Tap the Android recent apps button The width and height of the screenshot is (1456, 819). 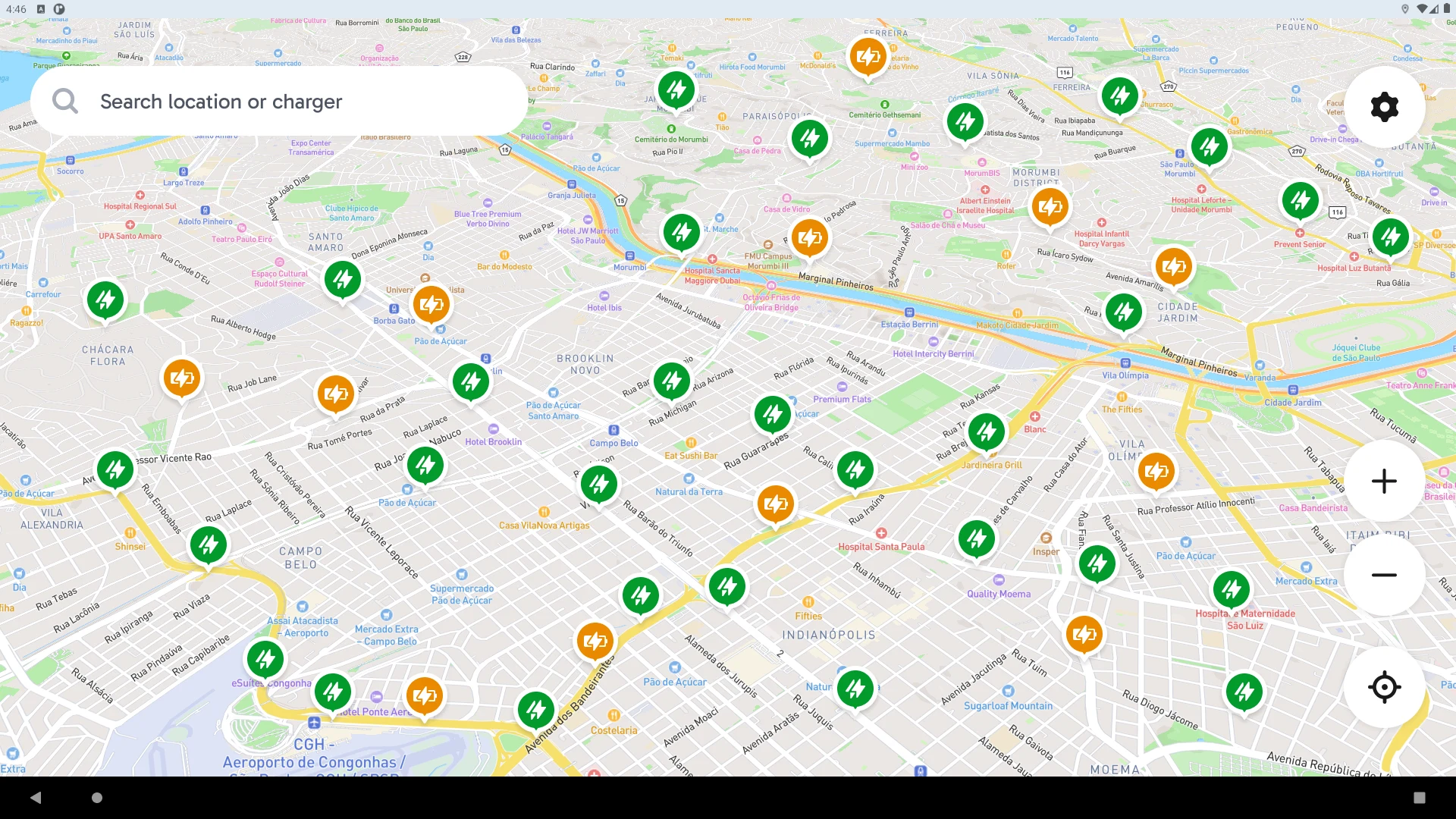point(1420,798)
